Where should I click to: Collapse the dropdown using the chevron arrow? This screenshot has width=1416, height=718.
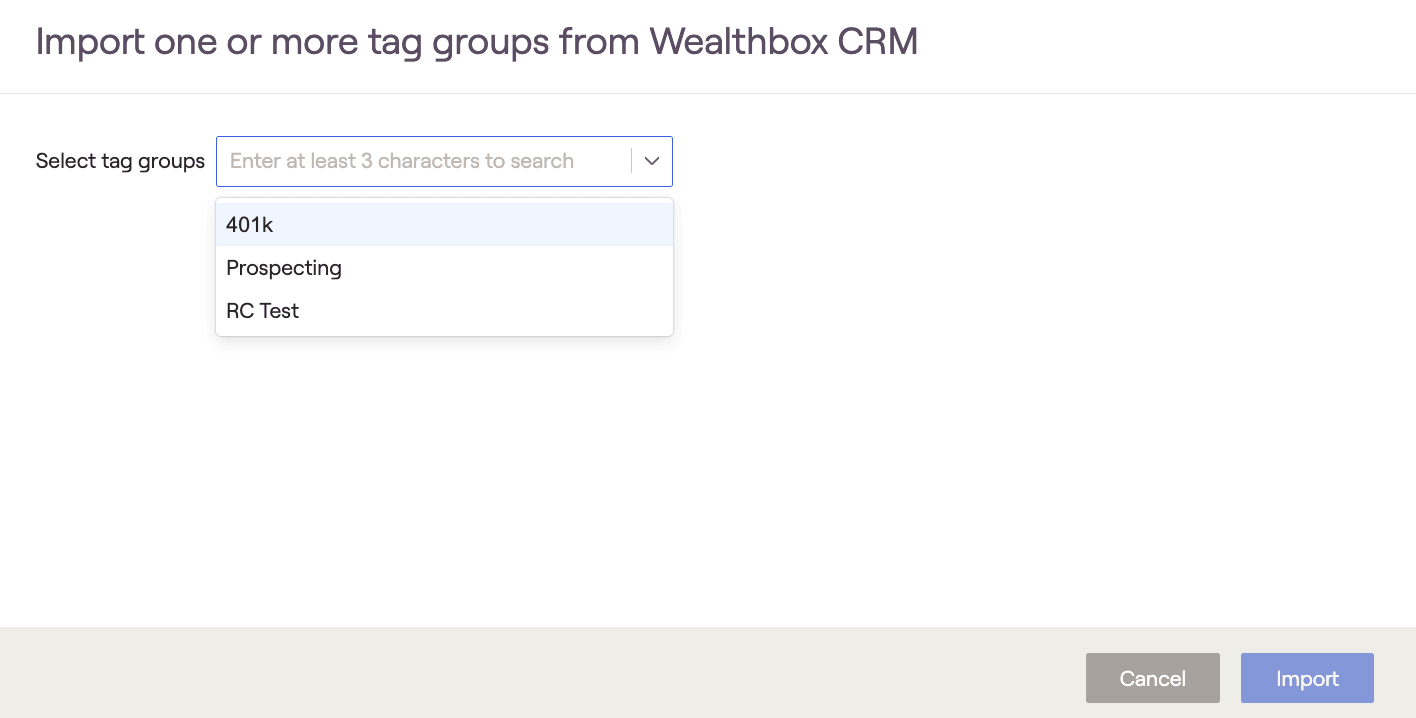[652, 161]
